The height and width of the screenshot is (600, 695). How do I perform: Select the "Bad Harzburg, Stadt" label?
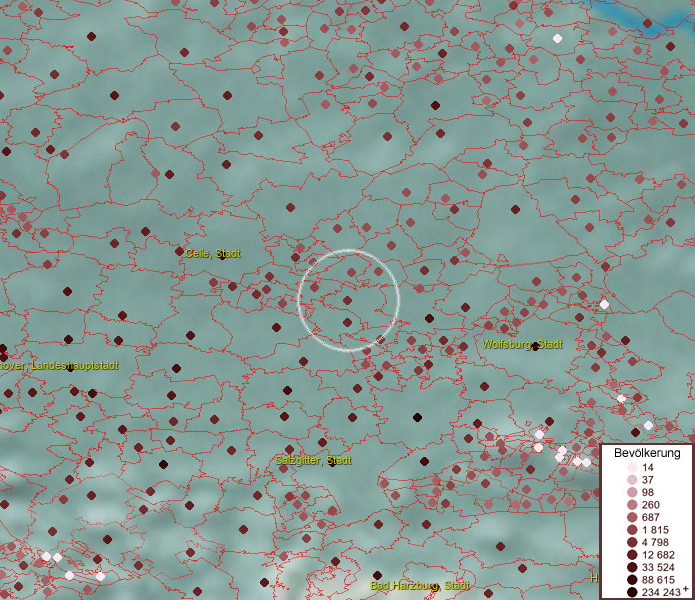click(x=420, y=585)
